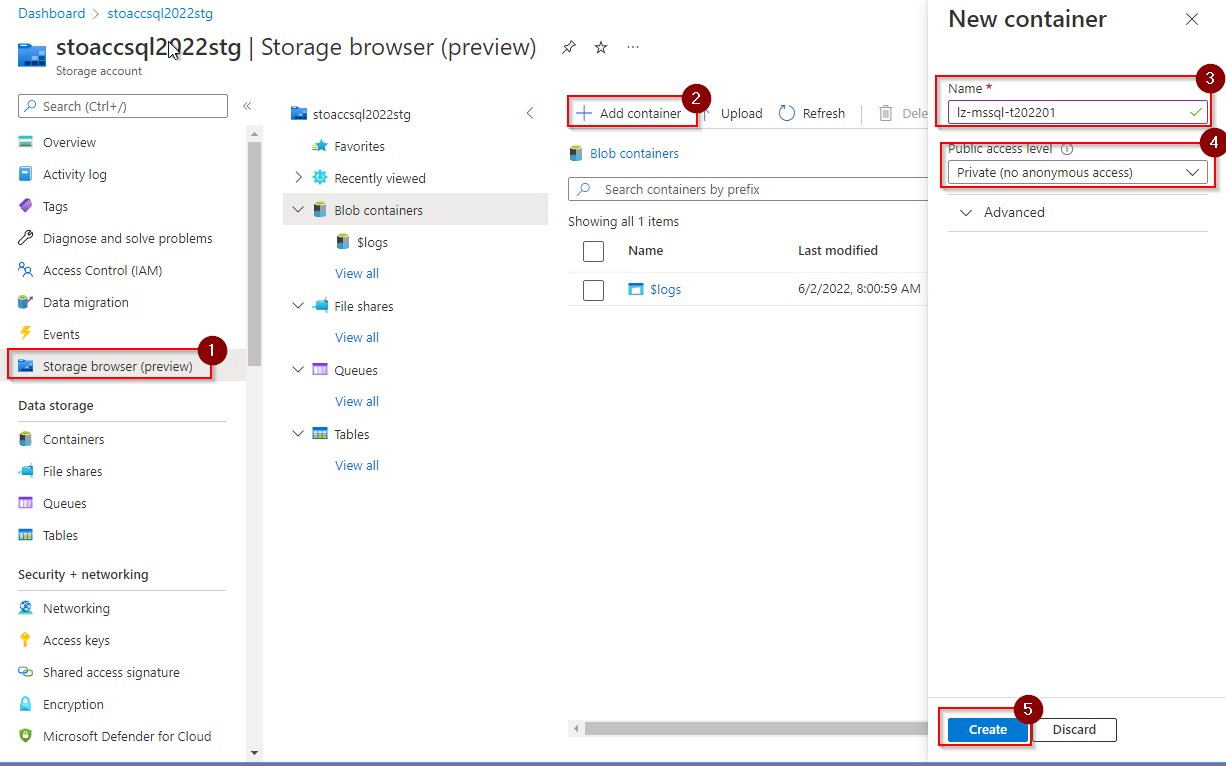Tick the select-all containers checkbox
Viewport: 1226px width, 766px height.
[x=593, y=251]
